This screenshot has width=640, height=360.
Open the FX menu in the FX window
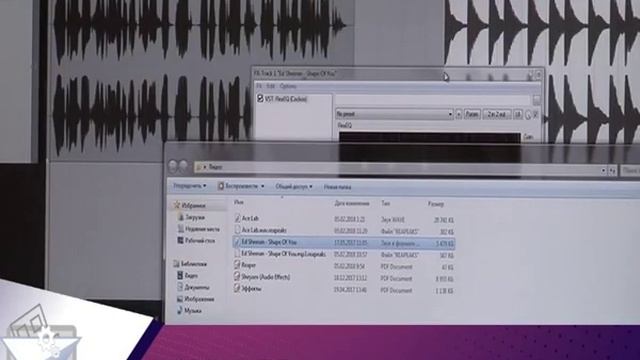[x=258, y=86]
